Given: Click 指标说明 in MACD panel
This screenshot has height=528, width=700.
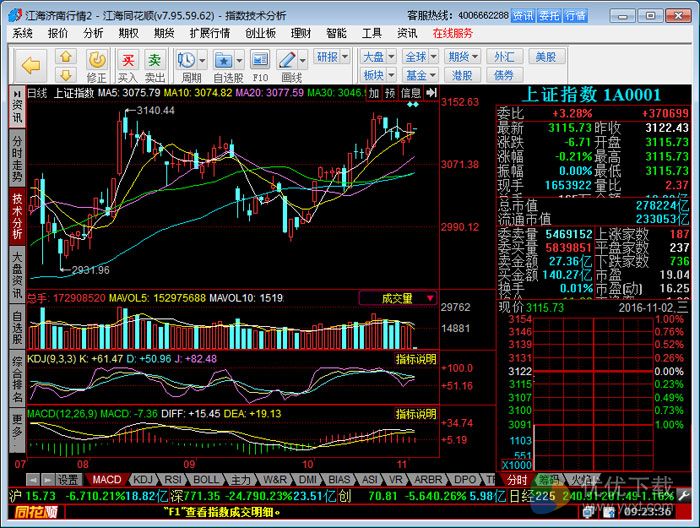Looking at the screenshot, I should click(416, 414).
